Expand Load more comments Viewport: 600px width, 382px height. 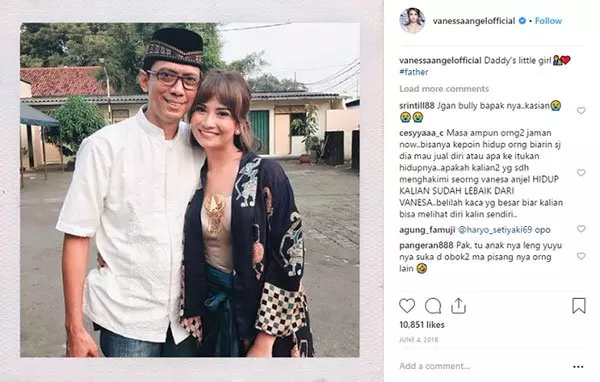444,89
